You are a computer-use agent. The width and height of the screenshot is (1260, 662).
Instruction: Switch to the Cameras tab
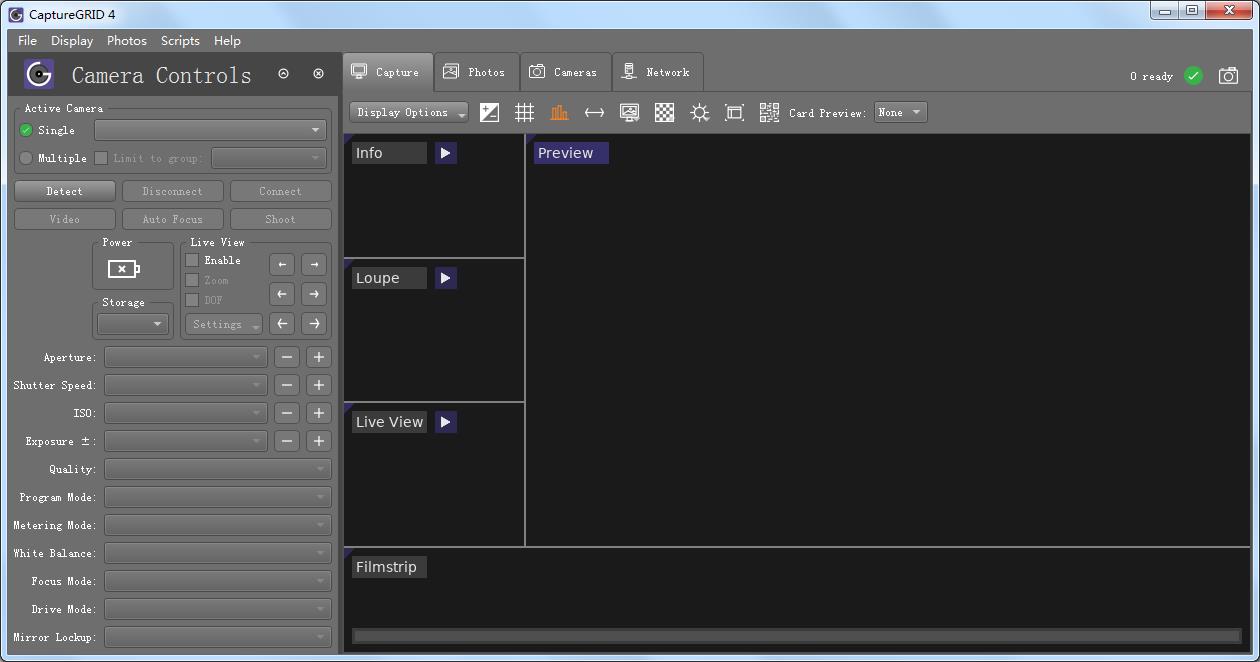[x=564, y=72]
